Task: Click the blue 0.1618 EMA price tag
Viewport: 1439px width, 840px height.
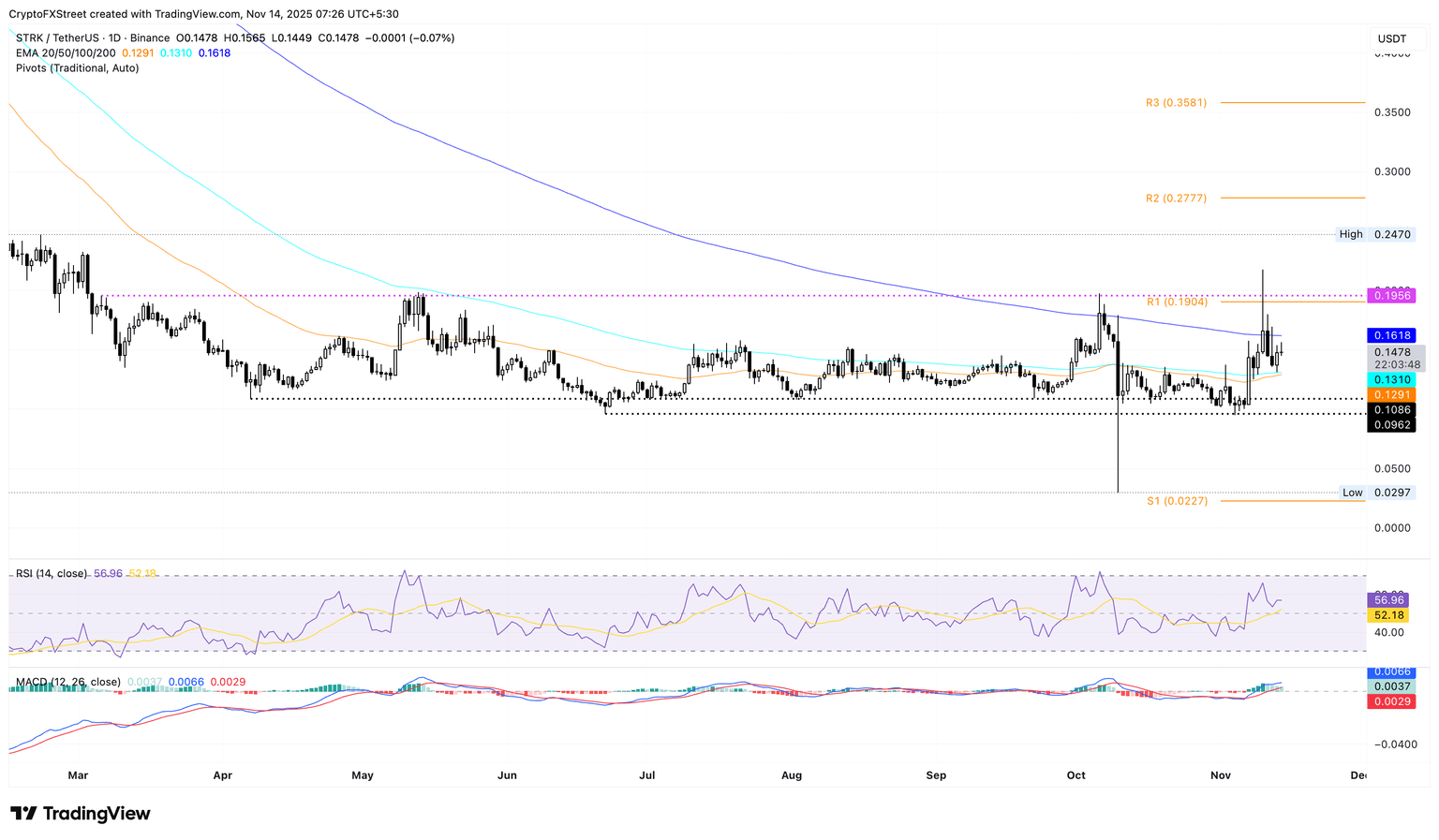Action: point(1393,334)
